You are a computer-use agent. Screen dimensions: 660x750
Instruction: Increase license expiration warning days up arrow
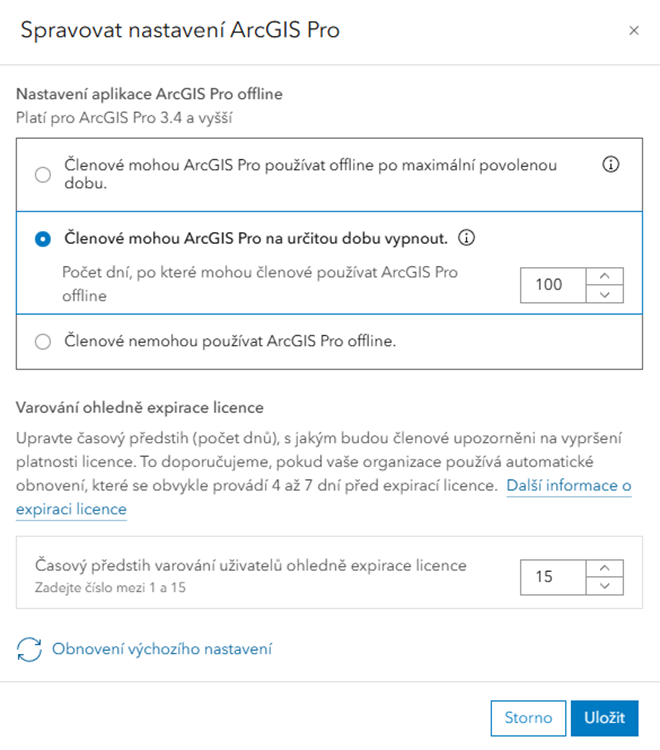[x=605, y=568]
